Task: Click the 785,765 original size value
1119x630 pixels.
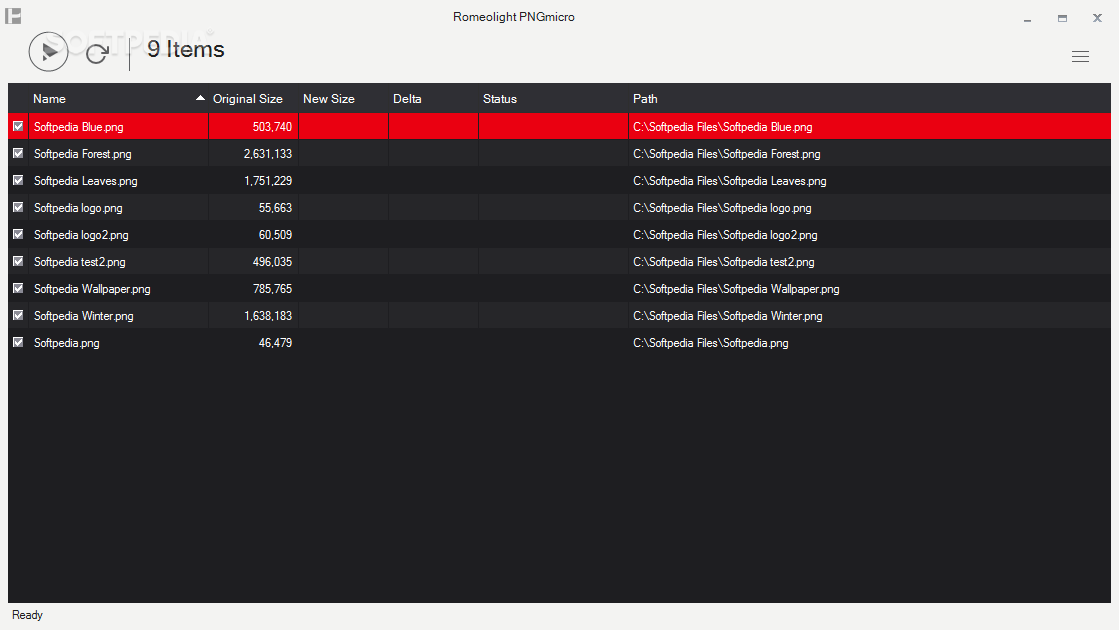Action: click(x=272, y=289)
